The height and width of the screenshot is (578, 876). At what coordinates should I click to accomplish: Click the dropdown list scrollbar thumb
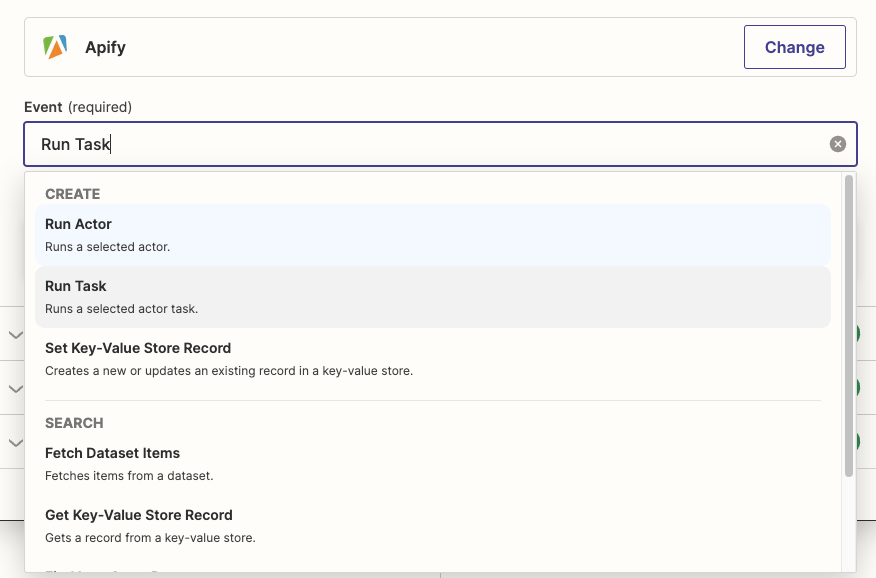point(849,326)
